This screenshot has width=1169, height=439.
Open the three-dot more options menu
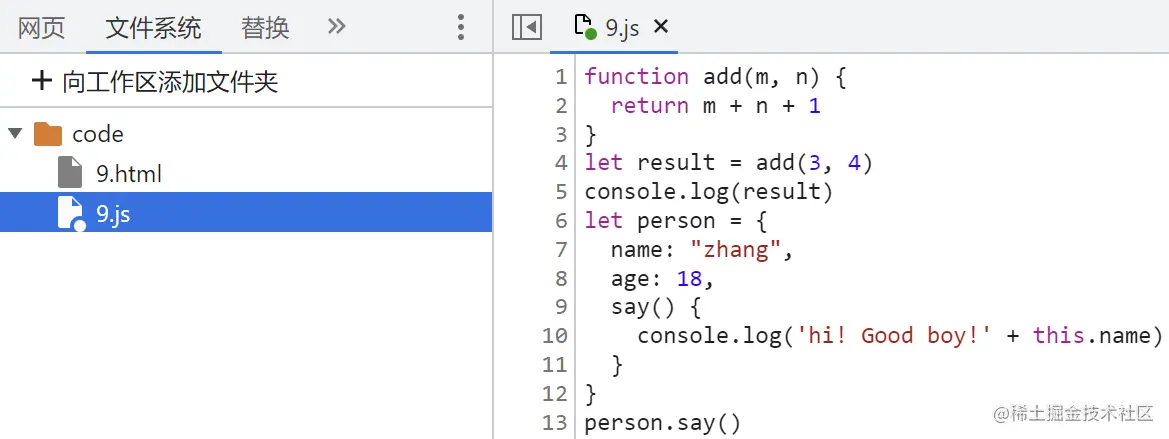461,27
